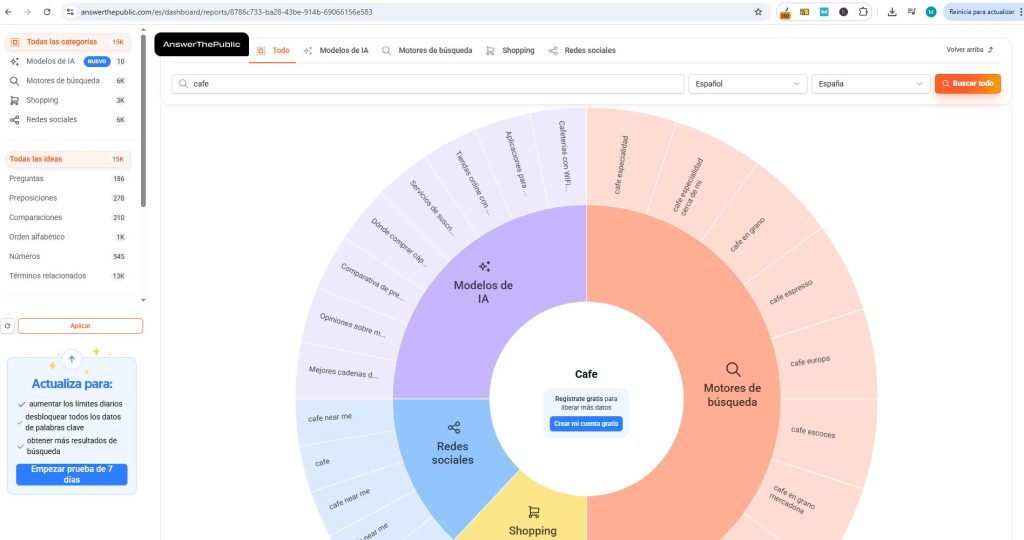Image resolution: width=1024 pixels, height=540 pixels.
Task: Click the Shopping cart icon in sidebar
Action: [x=14, y=101]
